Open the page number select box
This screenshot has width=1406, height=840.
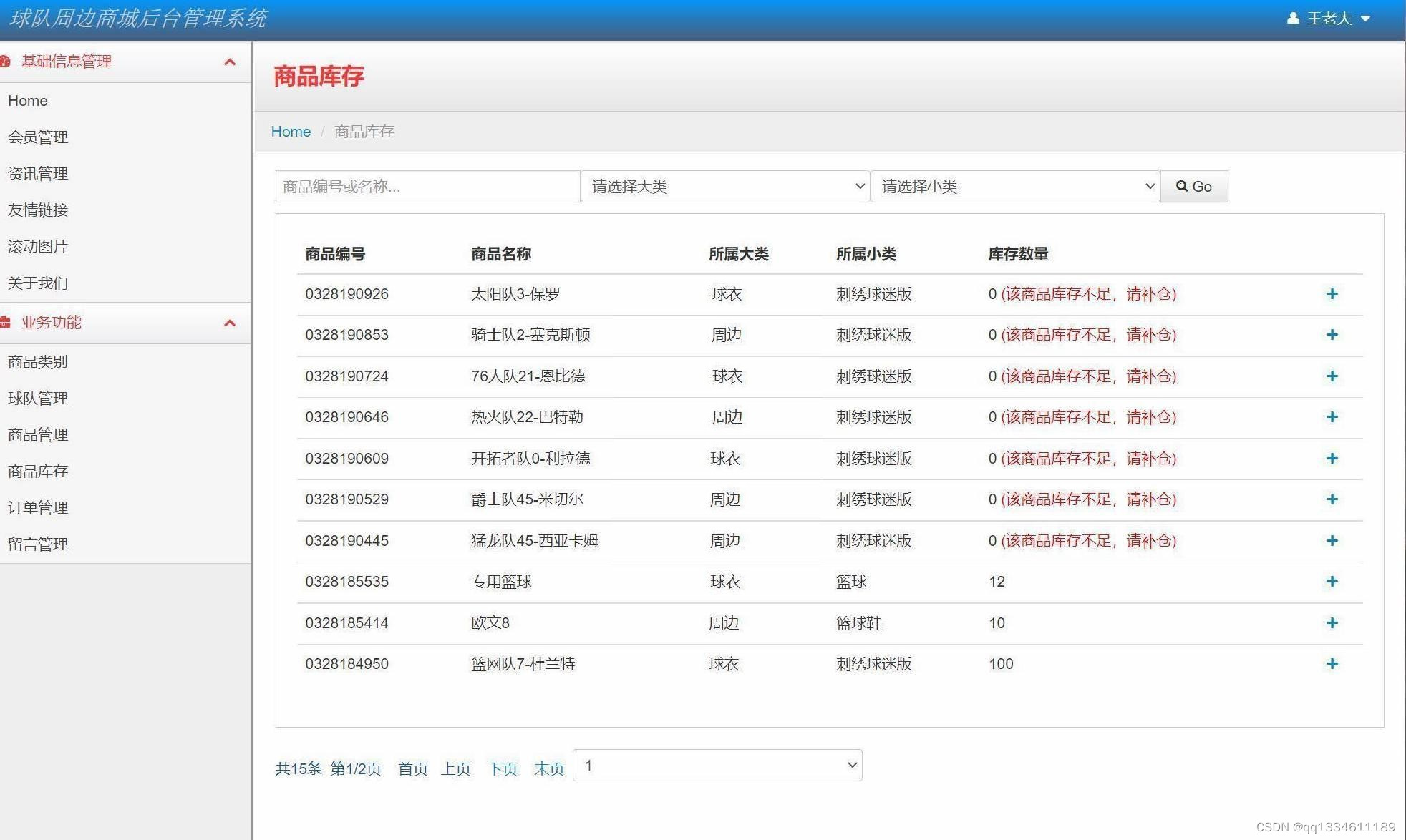[x=717, y=765]
